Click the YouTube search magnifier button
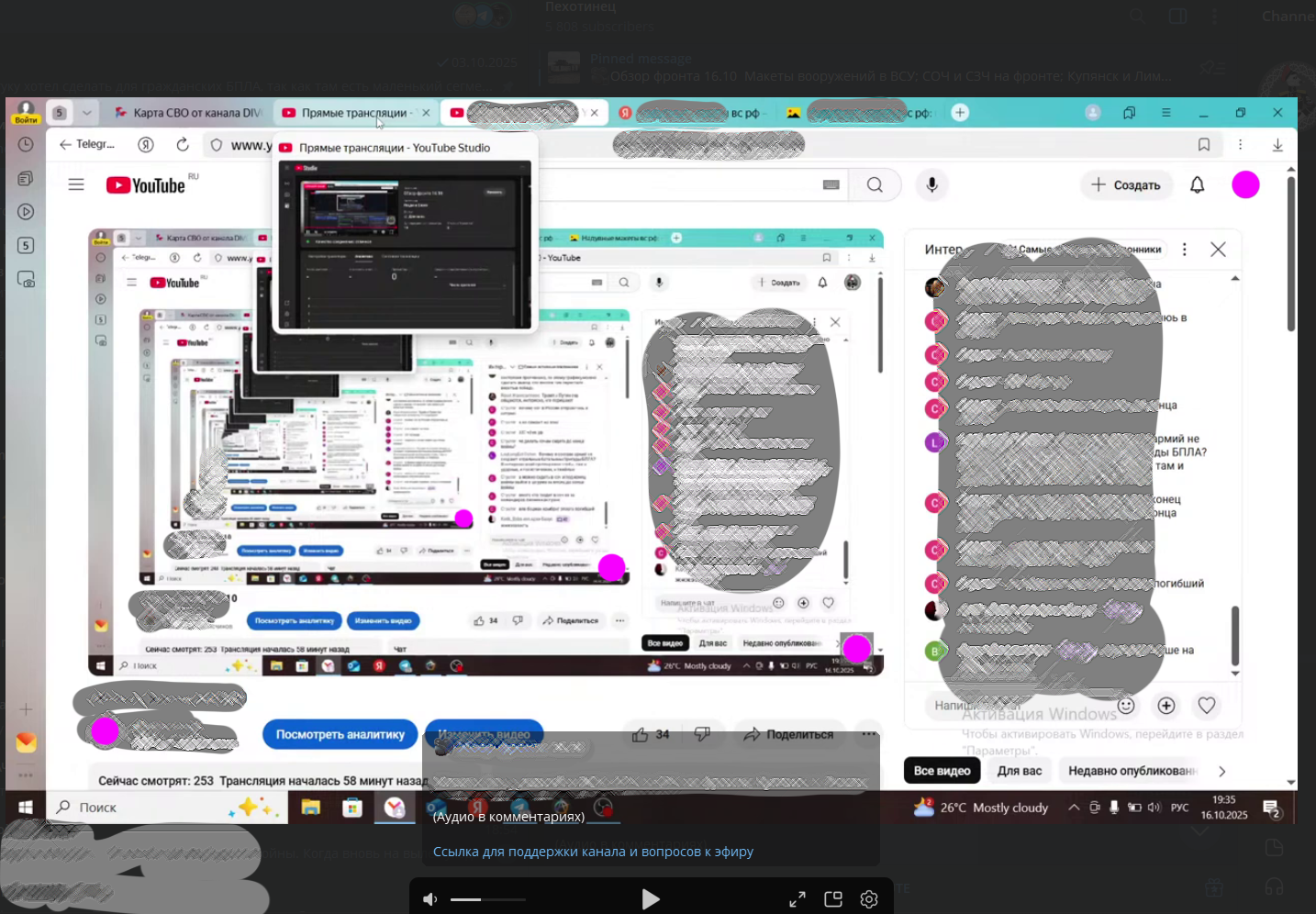 (x=875, y=185)
